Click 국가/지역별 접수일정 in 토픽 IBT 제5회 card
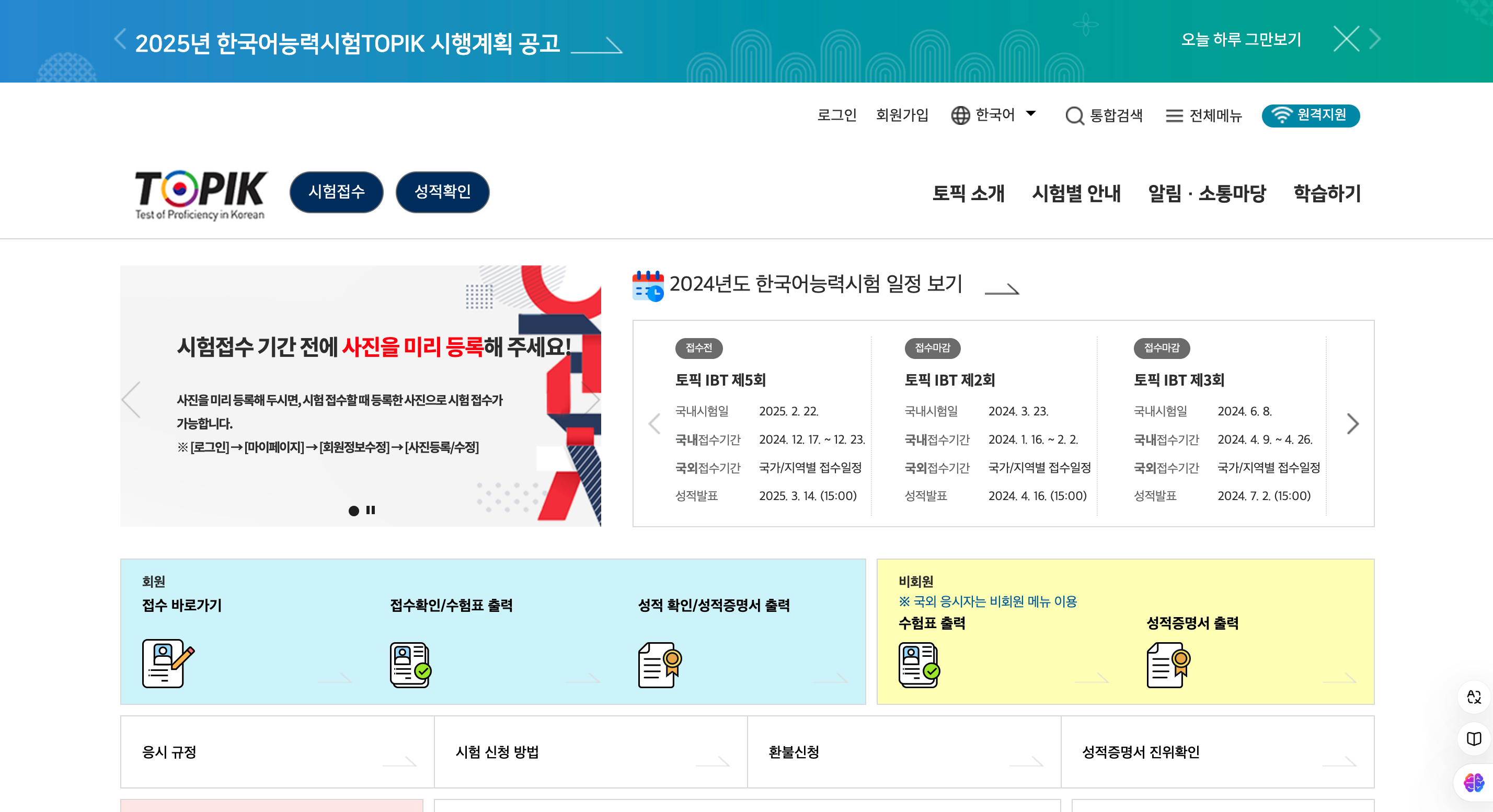This screenshot has width=1493, height=812. pos(810,467)
